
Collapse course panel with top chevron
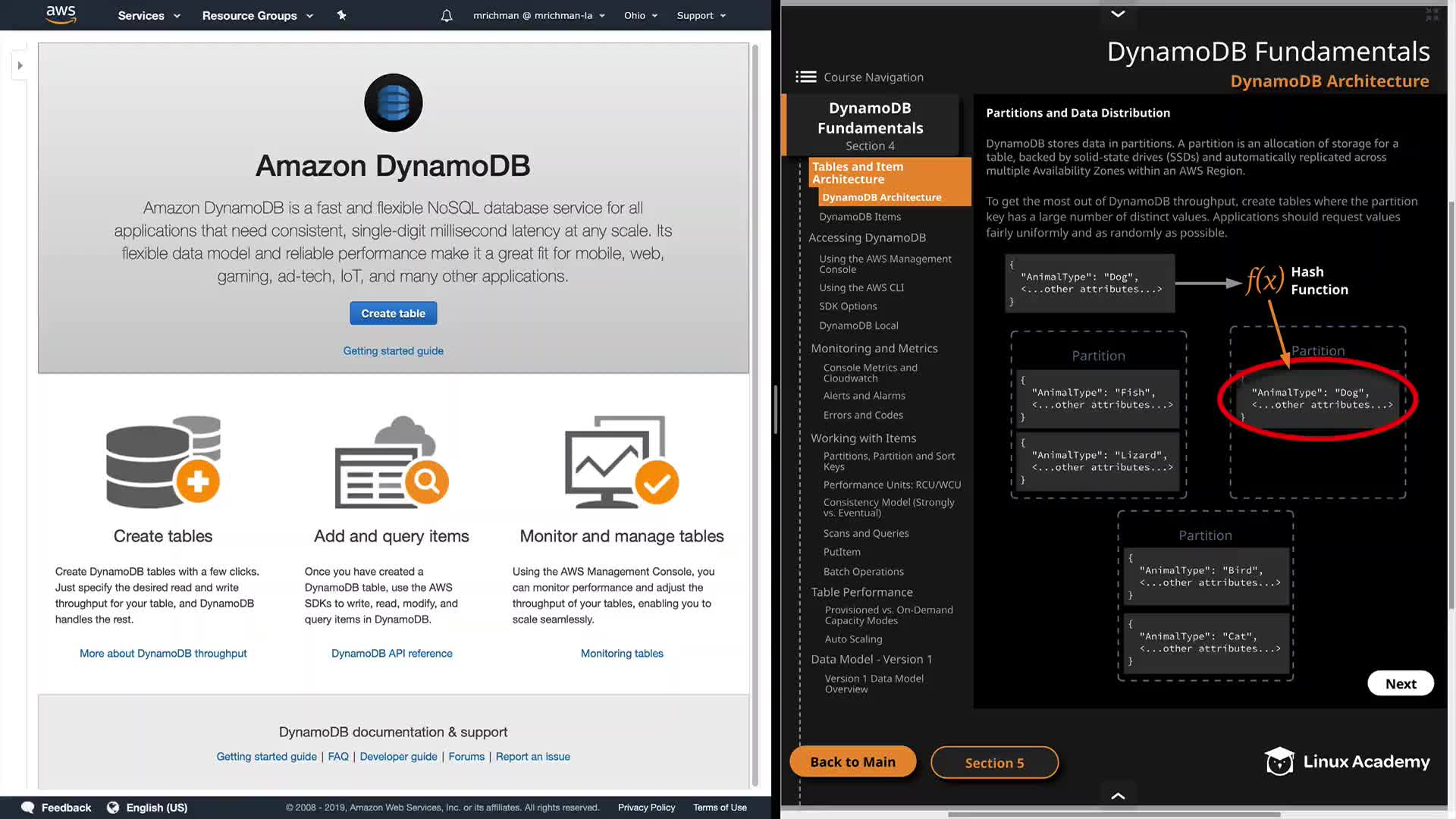pos(1117,14)
